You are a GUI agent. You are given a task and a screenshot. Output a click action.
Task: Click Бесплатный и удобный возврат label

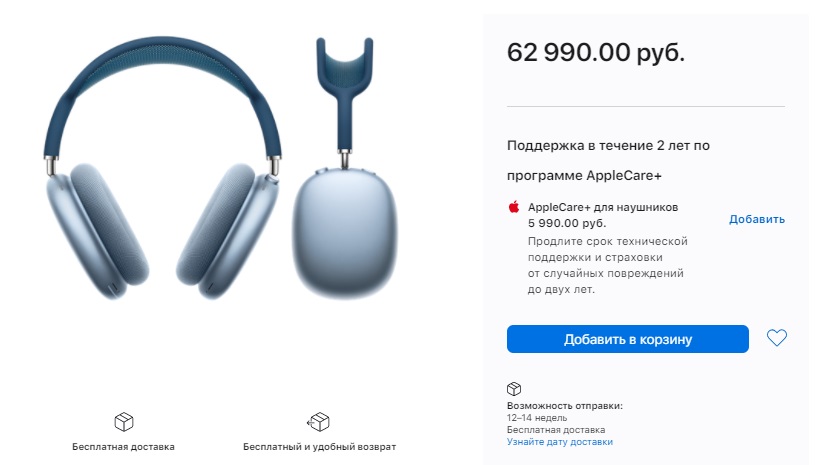[x=319, y=447]
